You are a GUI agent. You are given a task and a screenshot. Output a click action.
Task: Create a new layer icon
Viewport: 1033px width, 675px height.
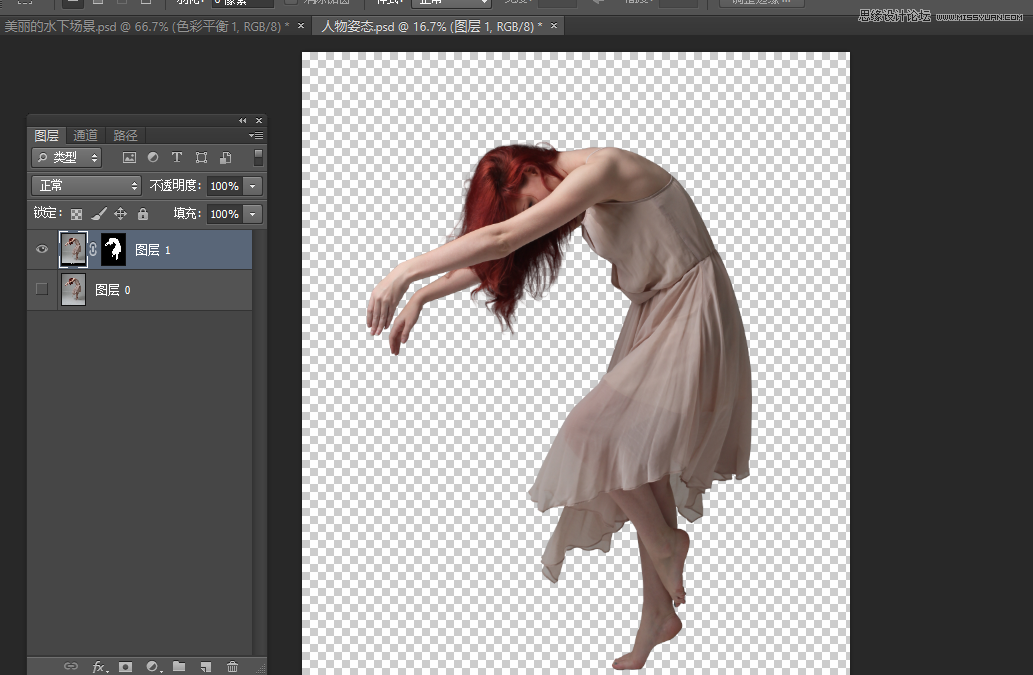[206, 666]
